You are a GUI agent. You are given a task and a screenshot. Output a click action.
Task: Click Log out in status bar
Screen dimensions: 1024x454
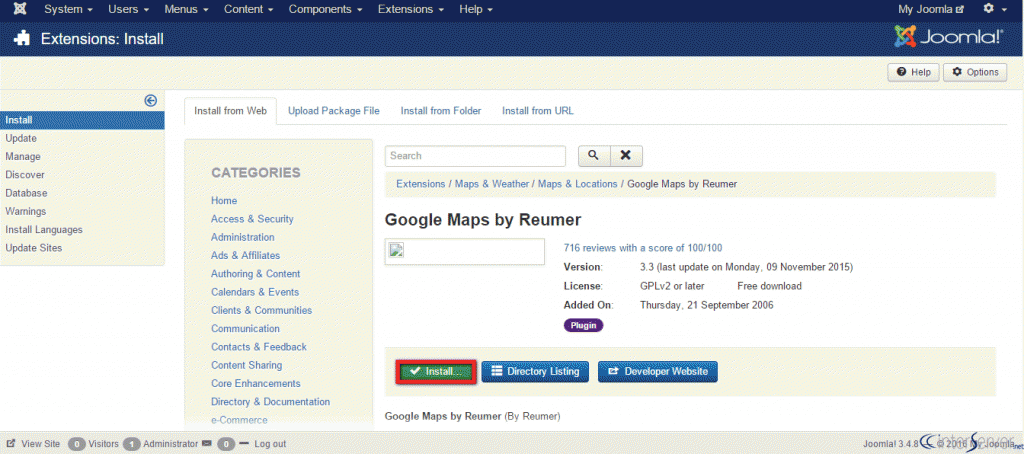click(270, 444)
